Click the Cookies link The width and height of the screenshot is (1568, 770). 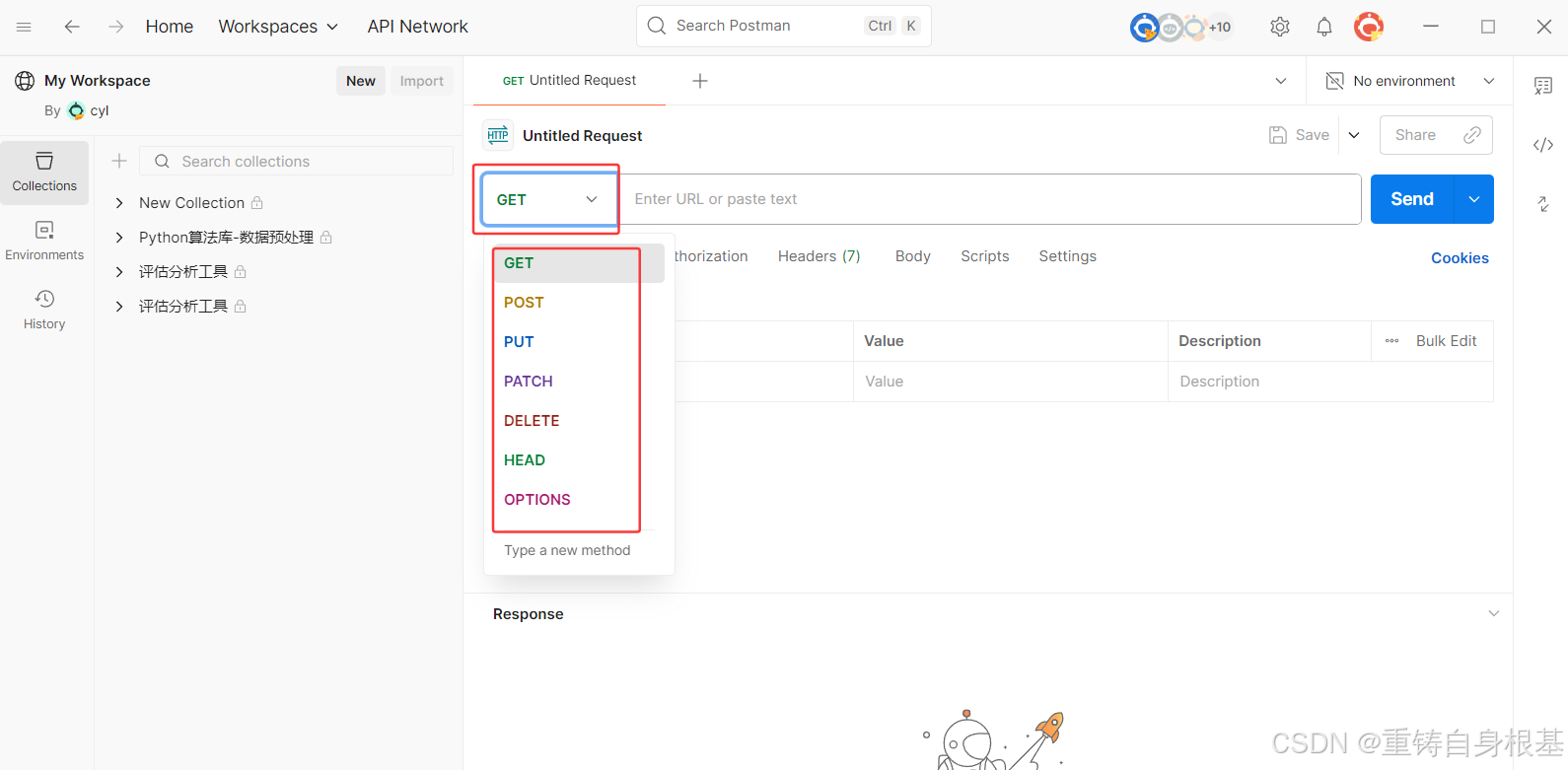[x=1460, y=258]
